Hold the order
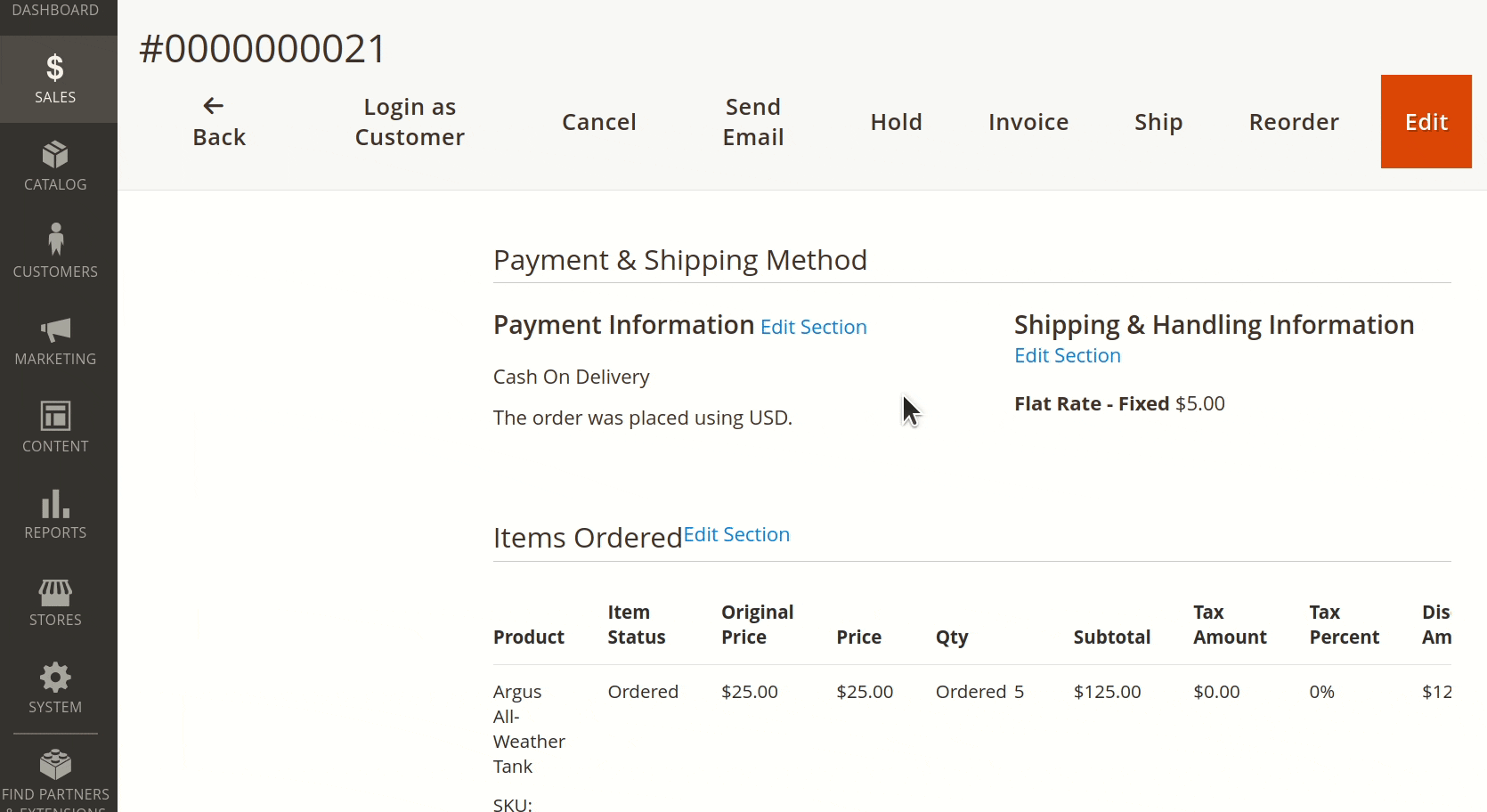The image size is (1487, 812). pos(896,121)
